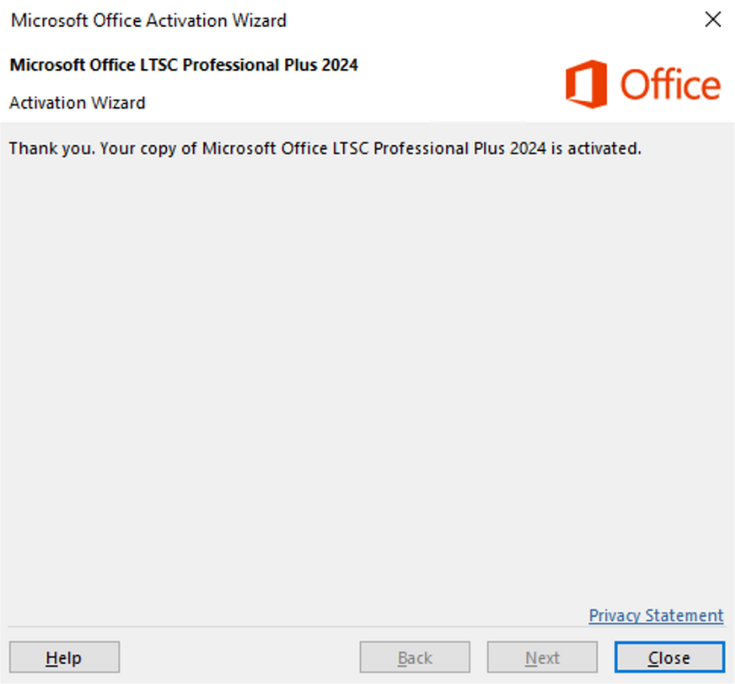735x684 pixels.
Task: Close the wizard with the title bar X
Action: point(713,20)
